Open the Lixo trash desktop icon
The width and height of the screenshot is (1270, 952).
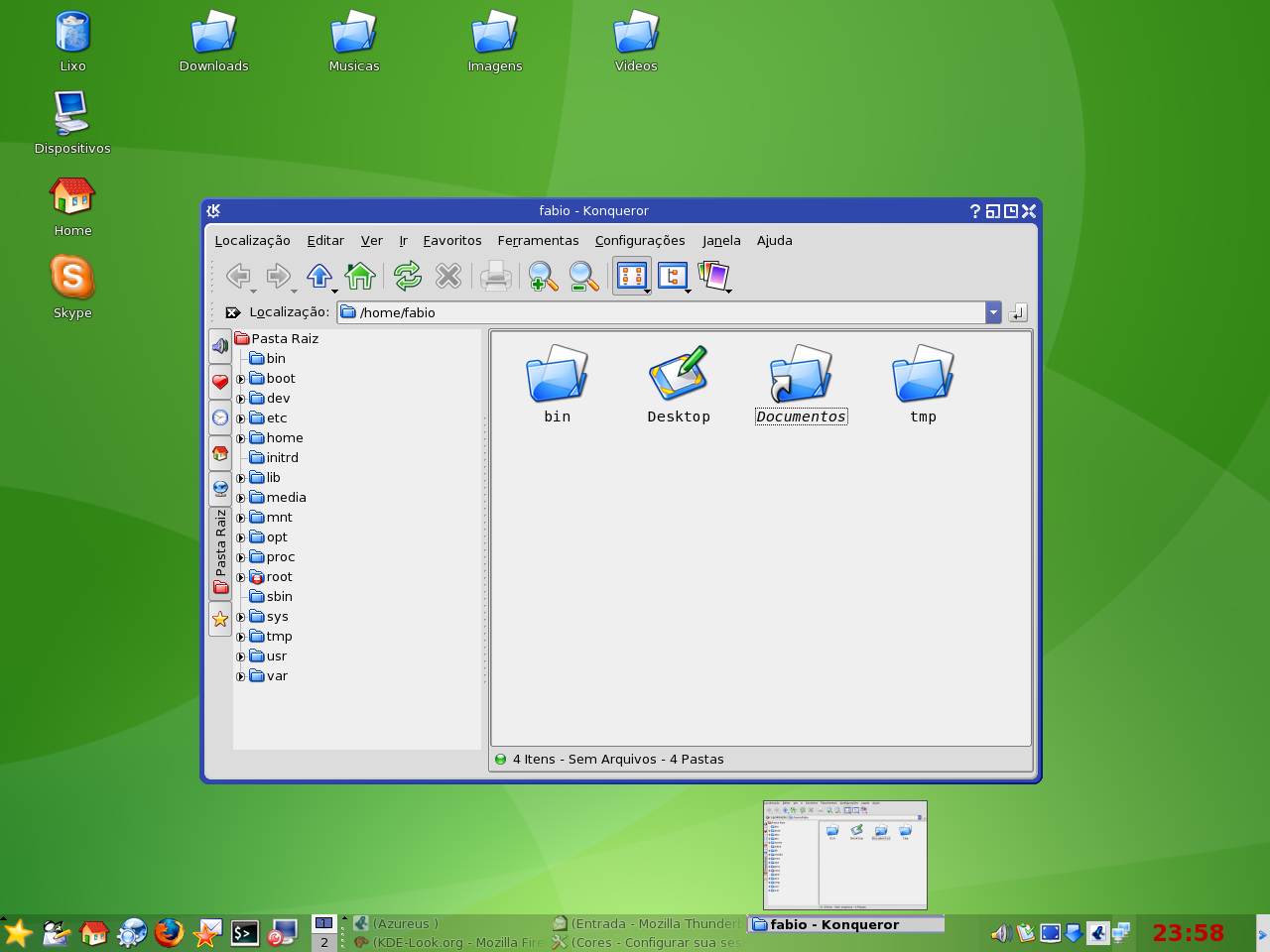pyautogui.click(x=72, y=41)
